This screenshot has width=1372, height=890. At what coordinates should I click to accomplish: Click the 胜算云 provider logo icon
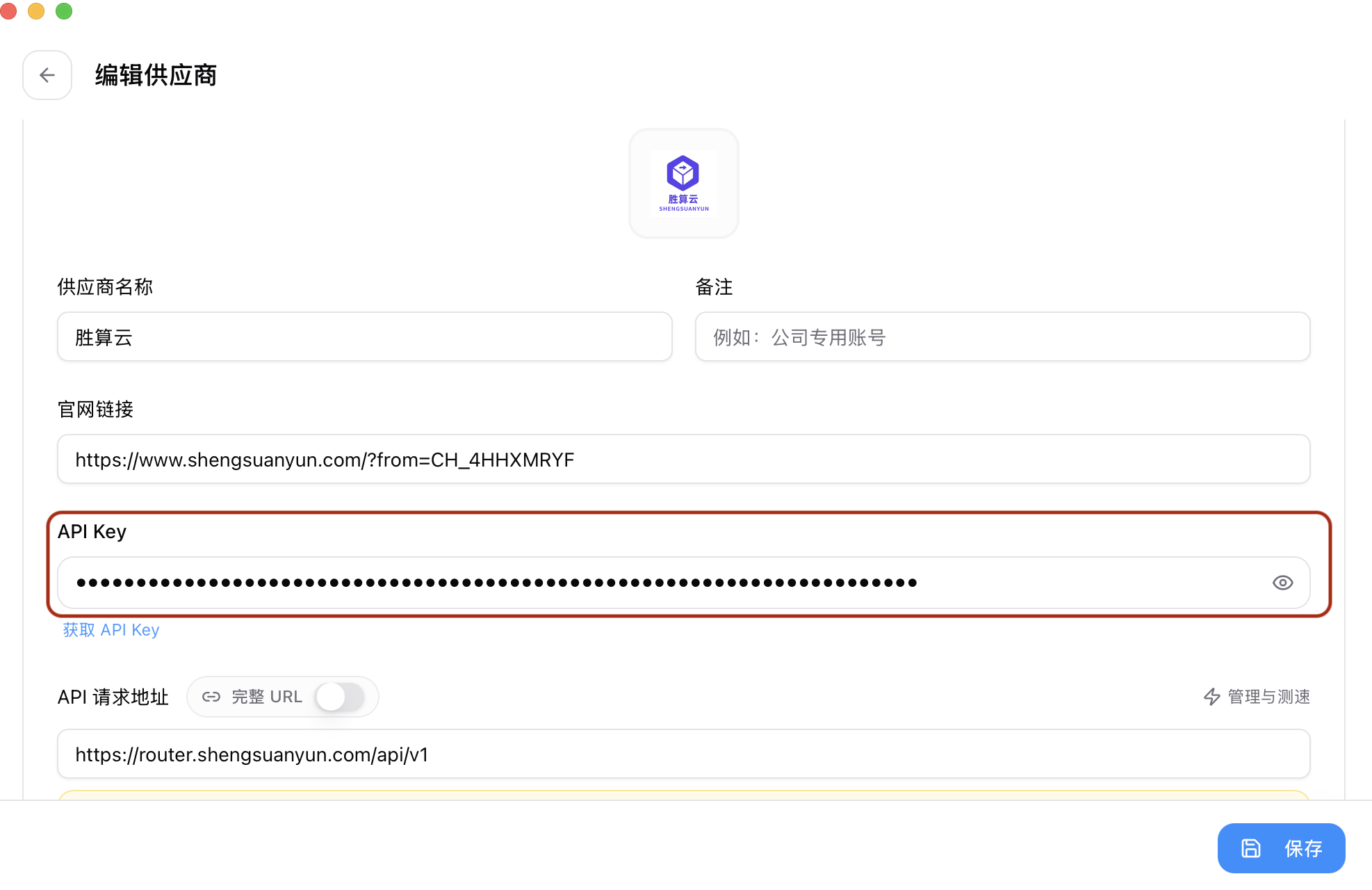[x=684, y=184]
